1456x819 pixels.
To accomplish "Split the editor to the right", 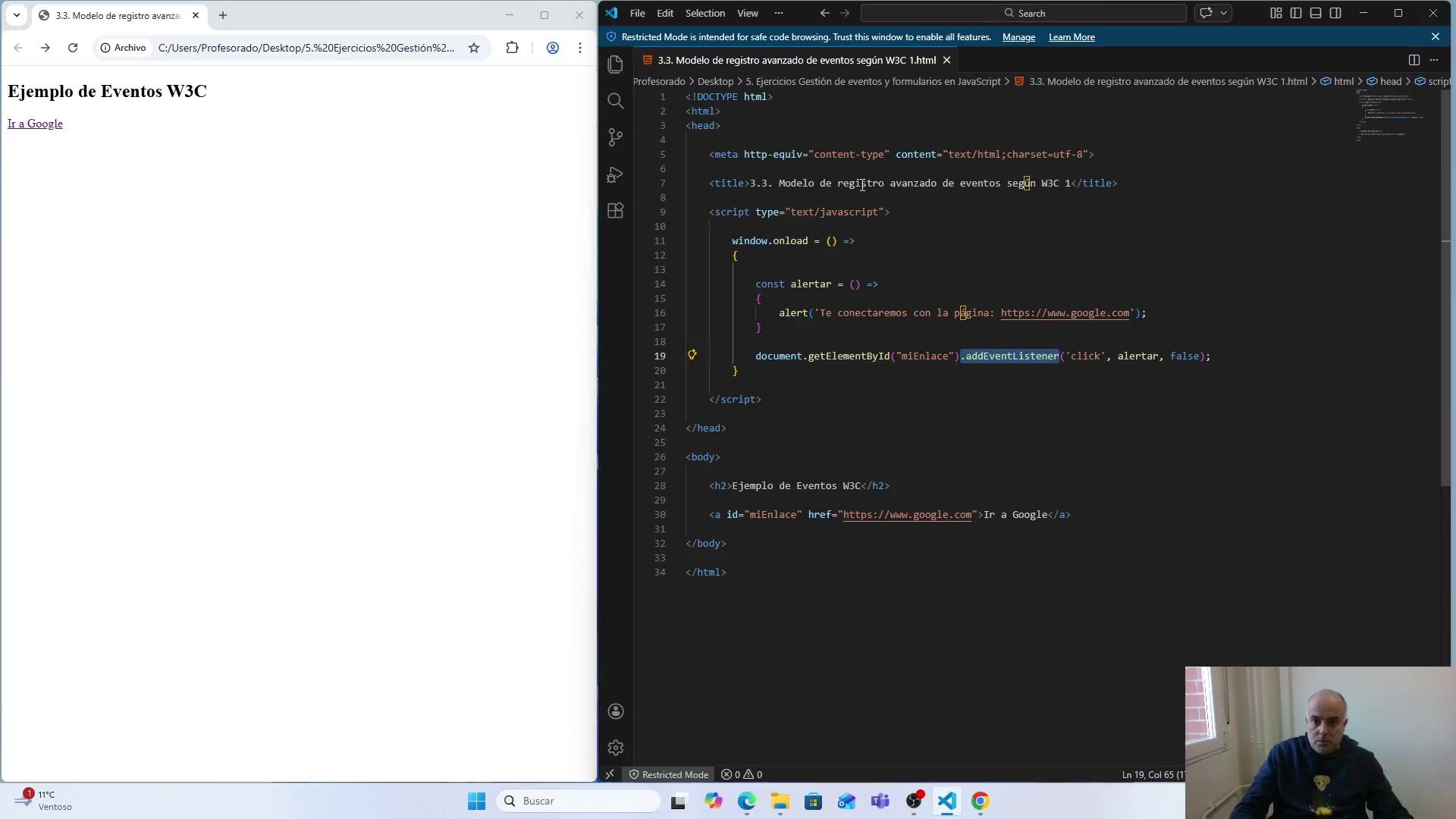I will [x=1414, y=60].
